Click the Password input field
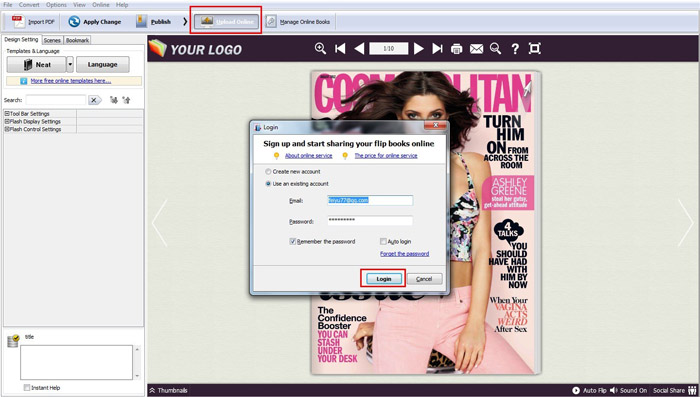Image resolution: width=700 pixels, height=397 pixels. click(x=370, y=220)
